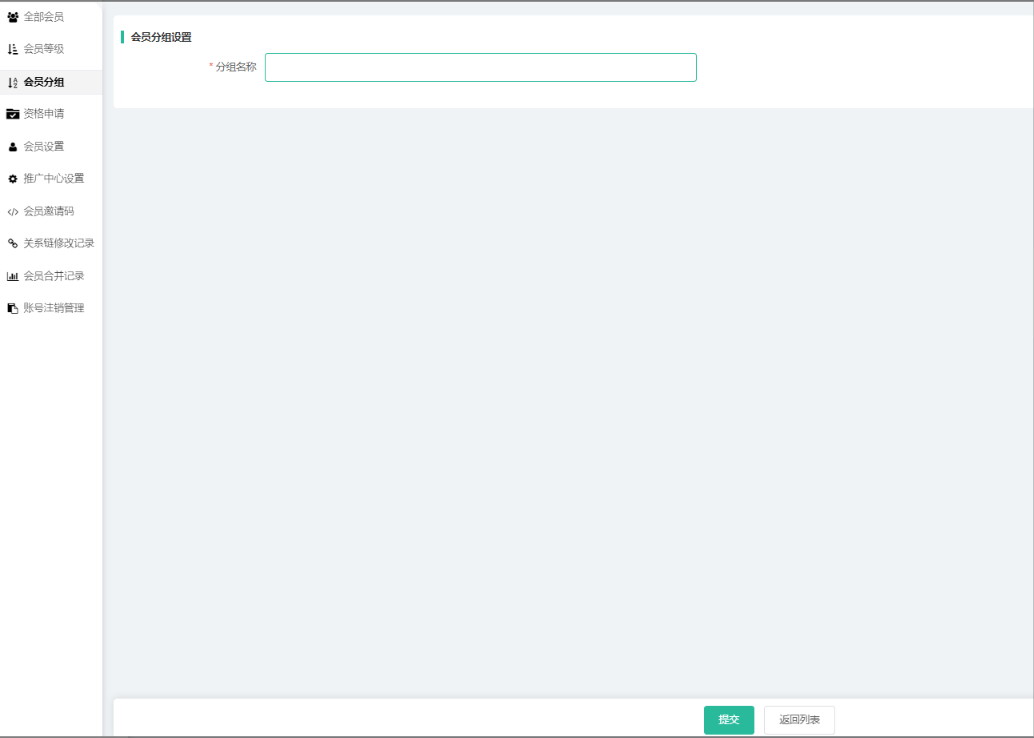Click the copy icon beside 账号注销管理
This screenshot has height=738, width=1034.
(x=13, y=308)
